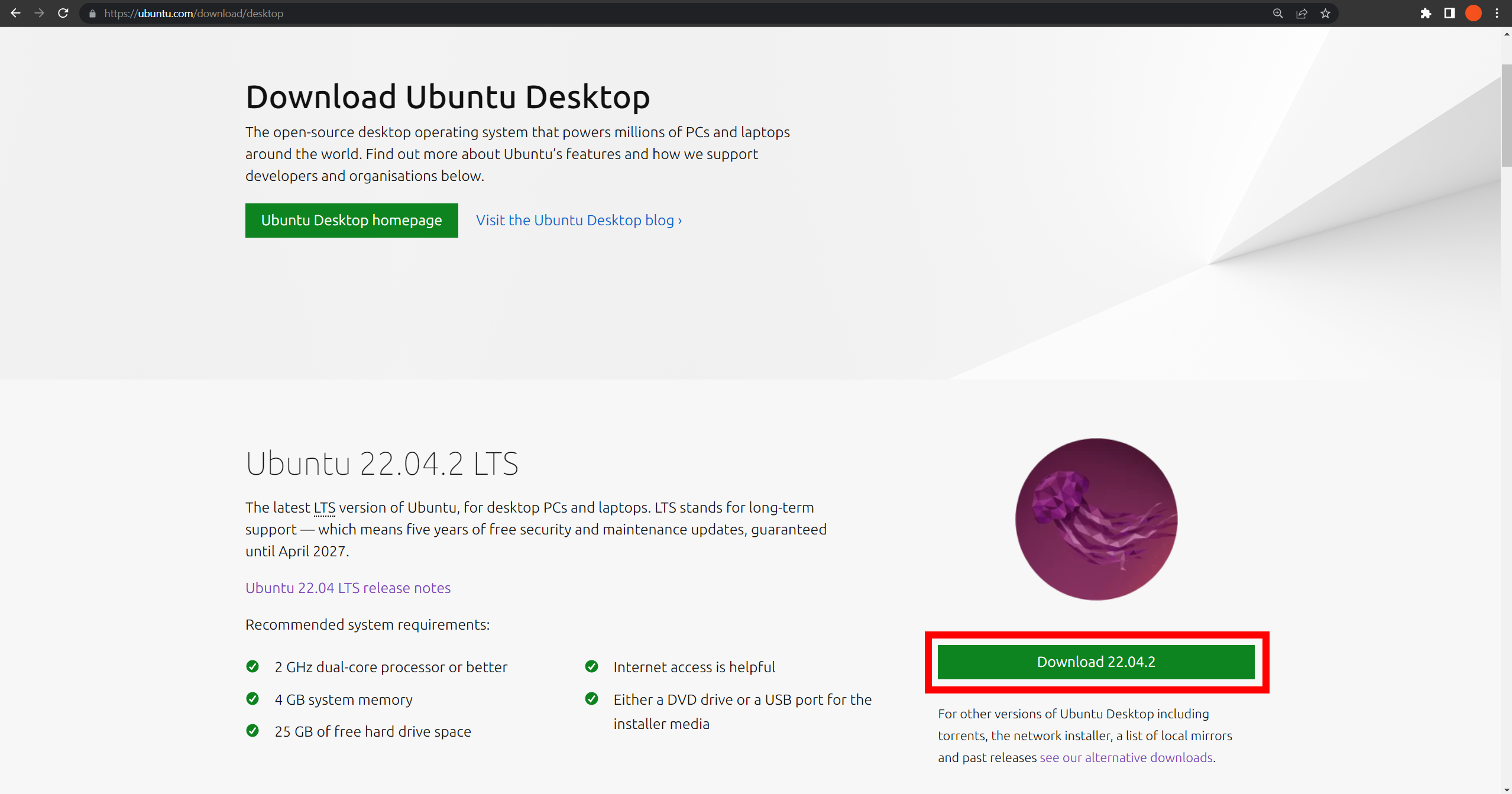The height and width of the screenshot is (794, 1512).
Task: Toggle the side panel icon
Action: (x=1449, y=14)
